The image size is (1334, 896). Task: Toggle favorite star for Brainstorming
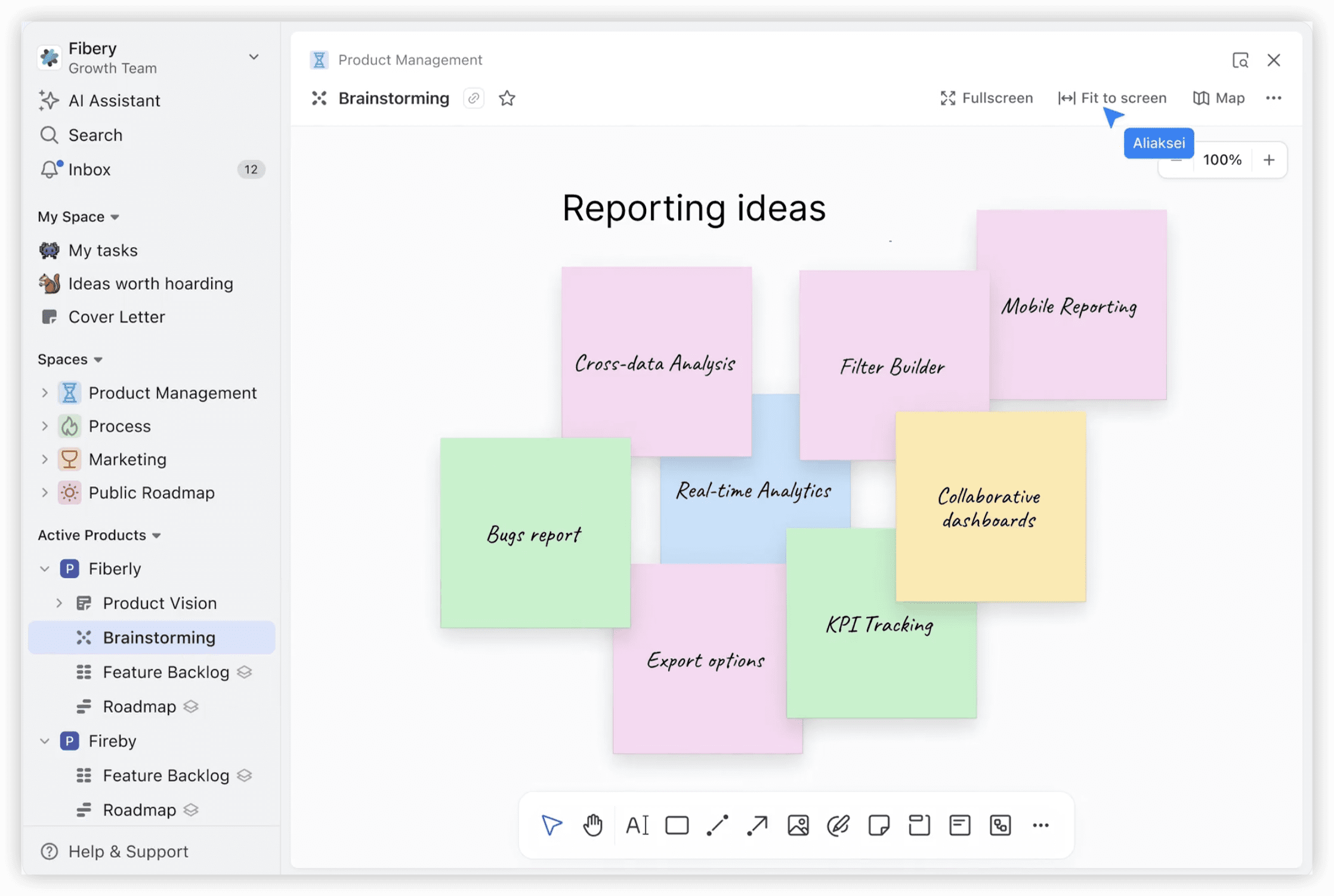(507, 98)
